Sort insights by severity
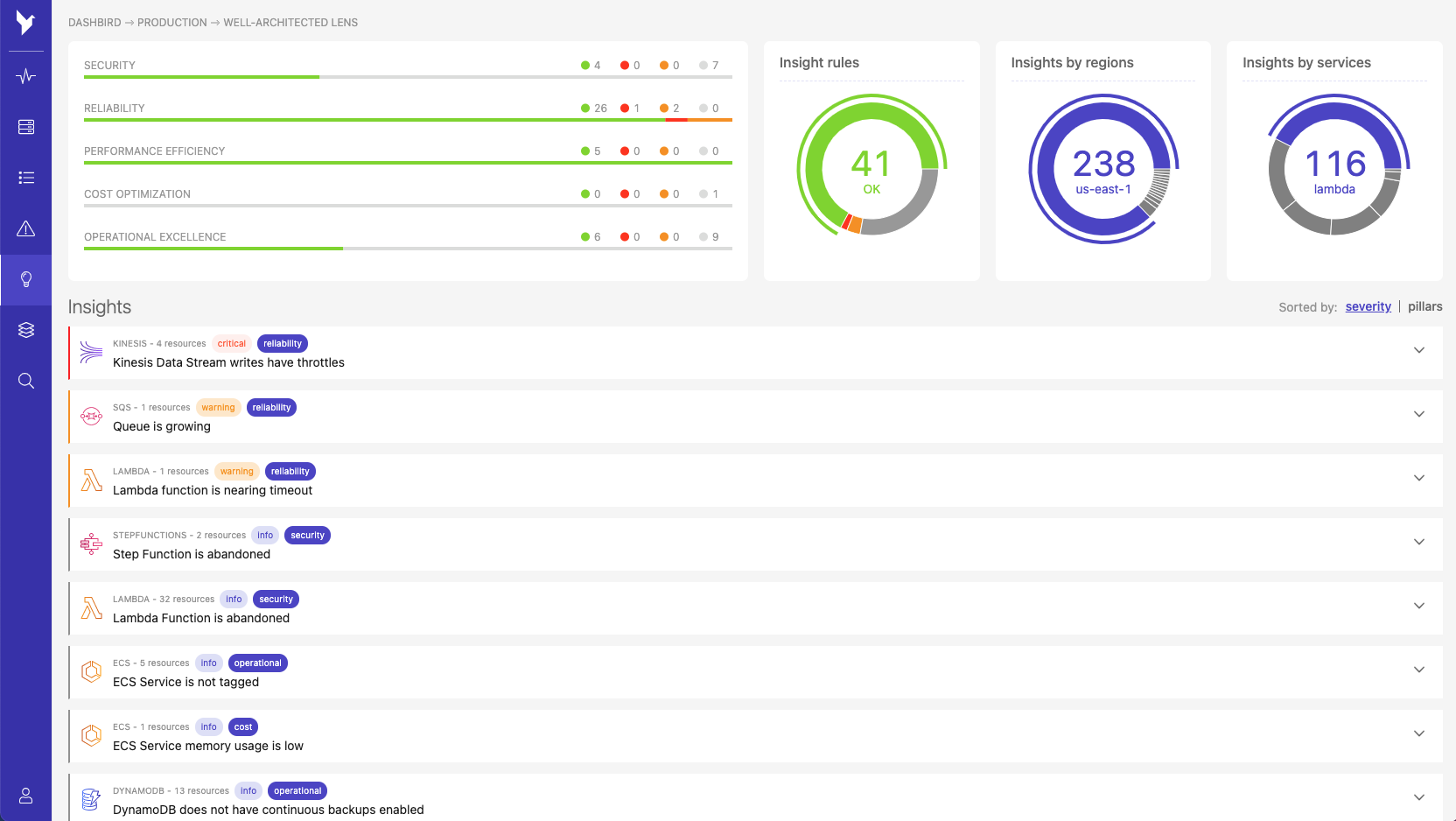The image size is (1456, 821). coord(1368,306)
